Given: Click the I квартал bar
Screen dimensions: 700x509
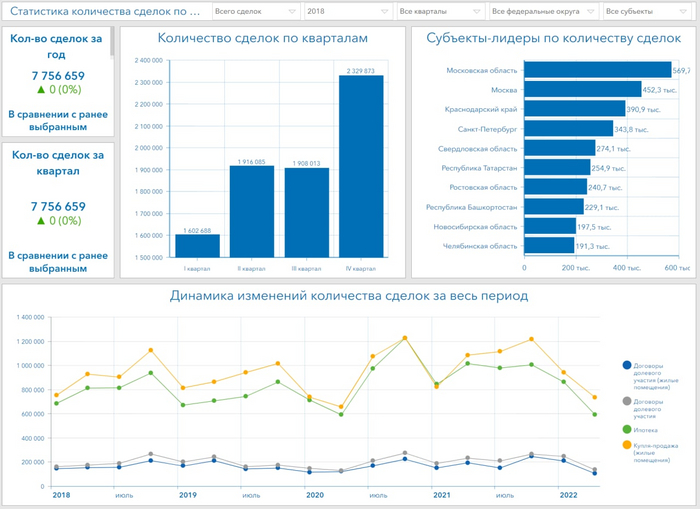Looking at the screenshot, I should [197, 246].
